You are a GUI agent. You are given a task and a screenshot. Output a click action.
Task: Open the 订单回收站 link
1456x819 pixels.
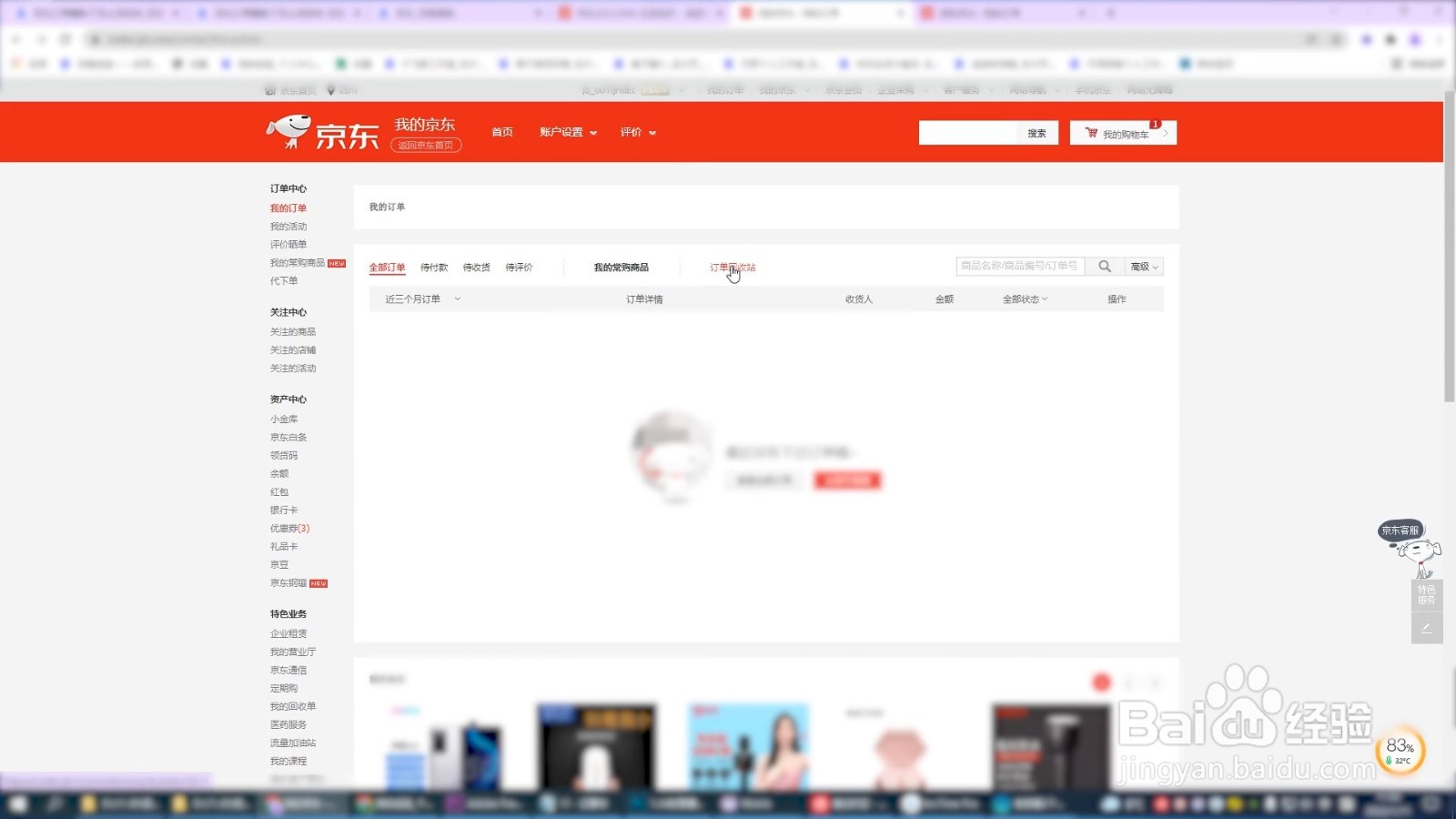tap(733, 268)
